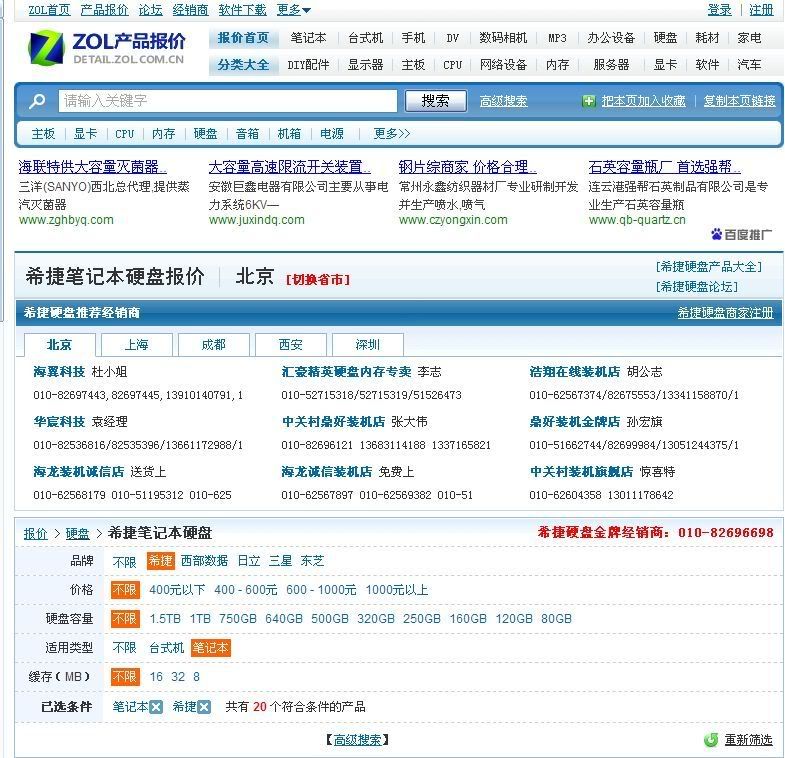Click 报价 breadcrumb link
Viewport: 785px width, 758px height.
(36, 534)
